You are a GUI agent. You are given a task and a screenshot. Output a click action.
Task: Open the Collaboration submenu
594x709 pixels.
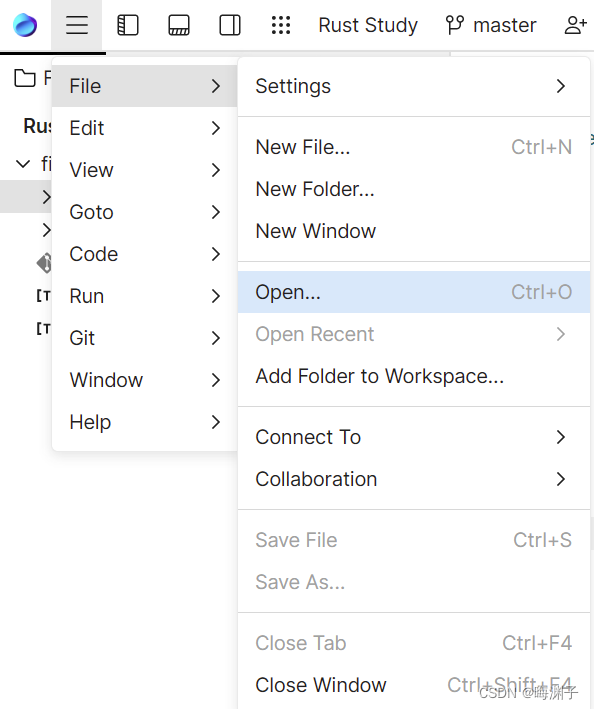tap(414, 479)
